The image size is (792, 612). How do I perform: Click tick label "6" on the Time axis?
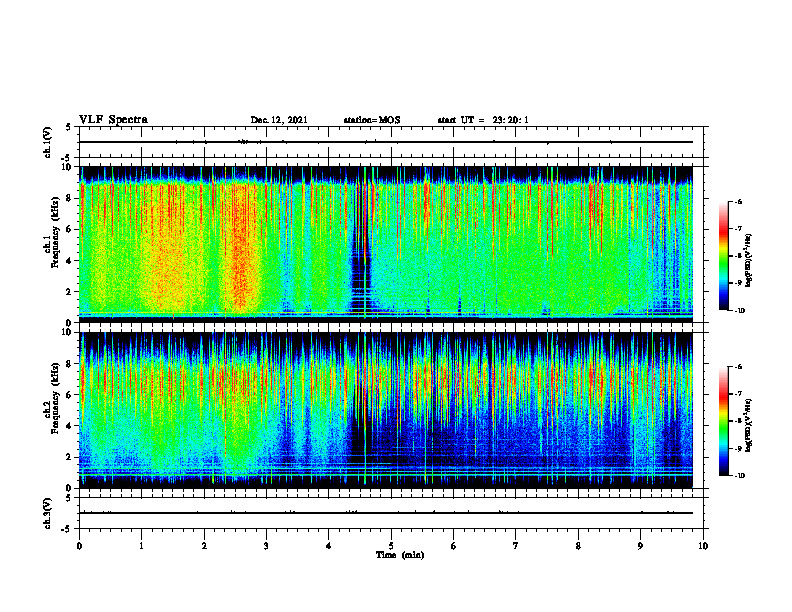pos(454,546)
